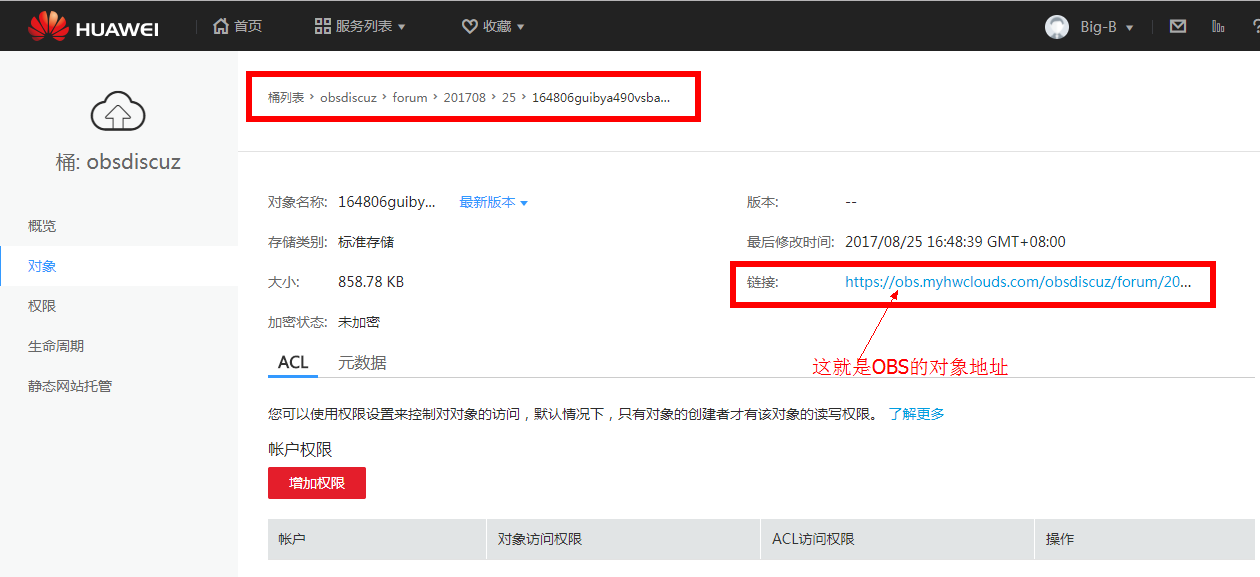
Task: Open the 服务列表 services dropdown
Action: click(360, 26)
